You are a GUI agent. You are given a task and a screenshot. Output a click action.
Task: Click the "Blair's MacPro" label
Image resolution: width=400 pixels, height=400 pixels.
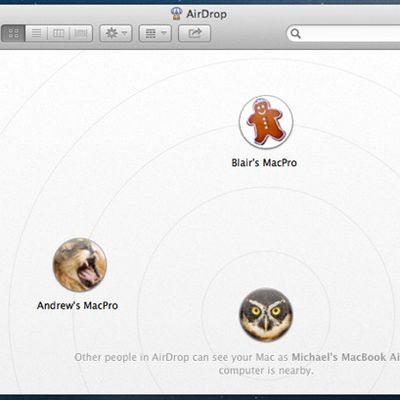pyautogui.click(x=264, y=163)
